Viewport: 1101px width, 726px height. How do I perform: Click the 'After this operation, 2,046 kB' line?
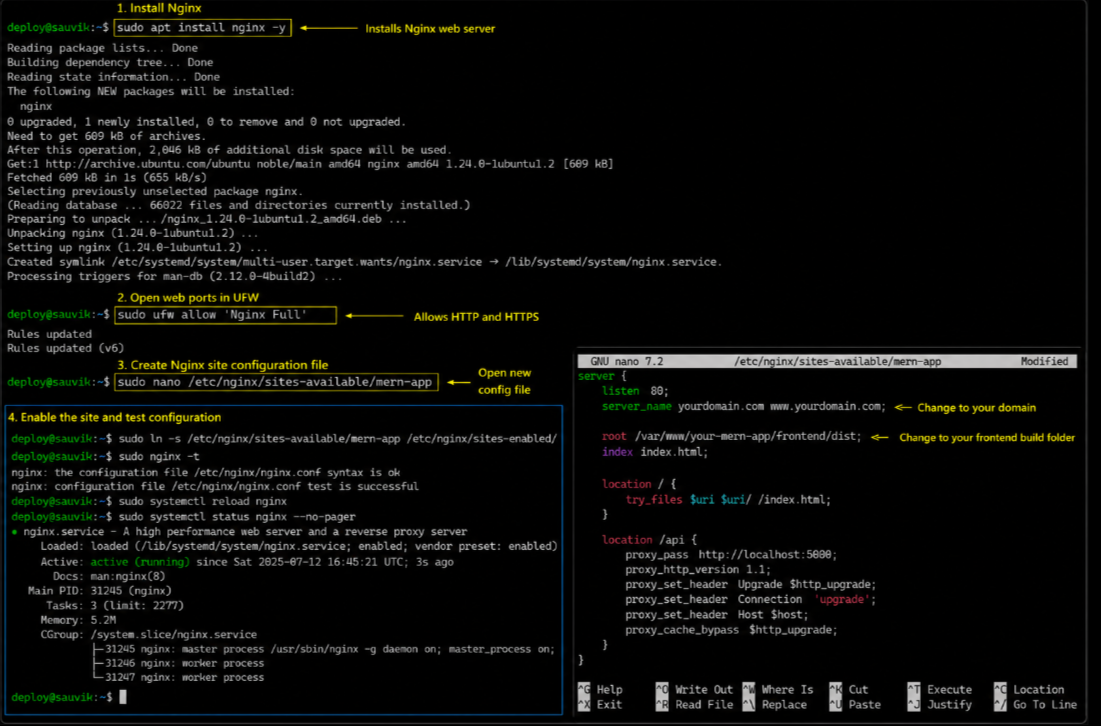[x=230, y=150]
